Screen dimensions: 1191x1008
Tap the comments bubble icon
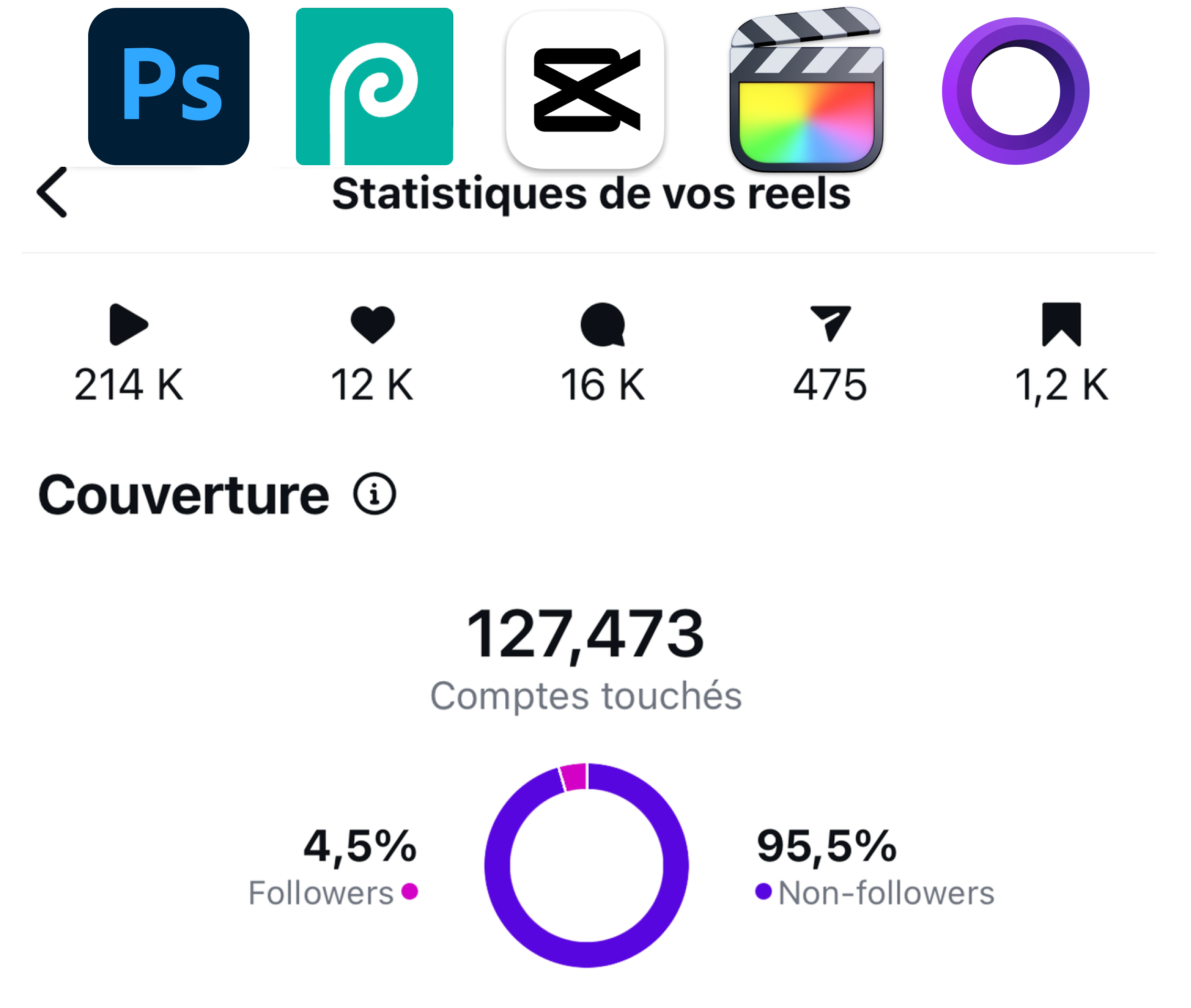[603, 325]
